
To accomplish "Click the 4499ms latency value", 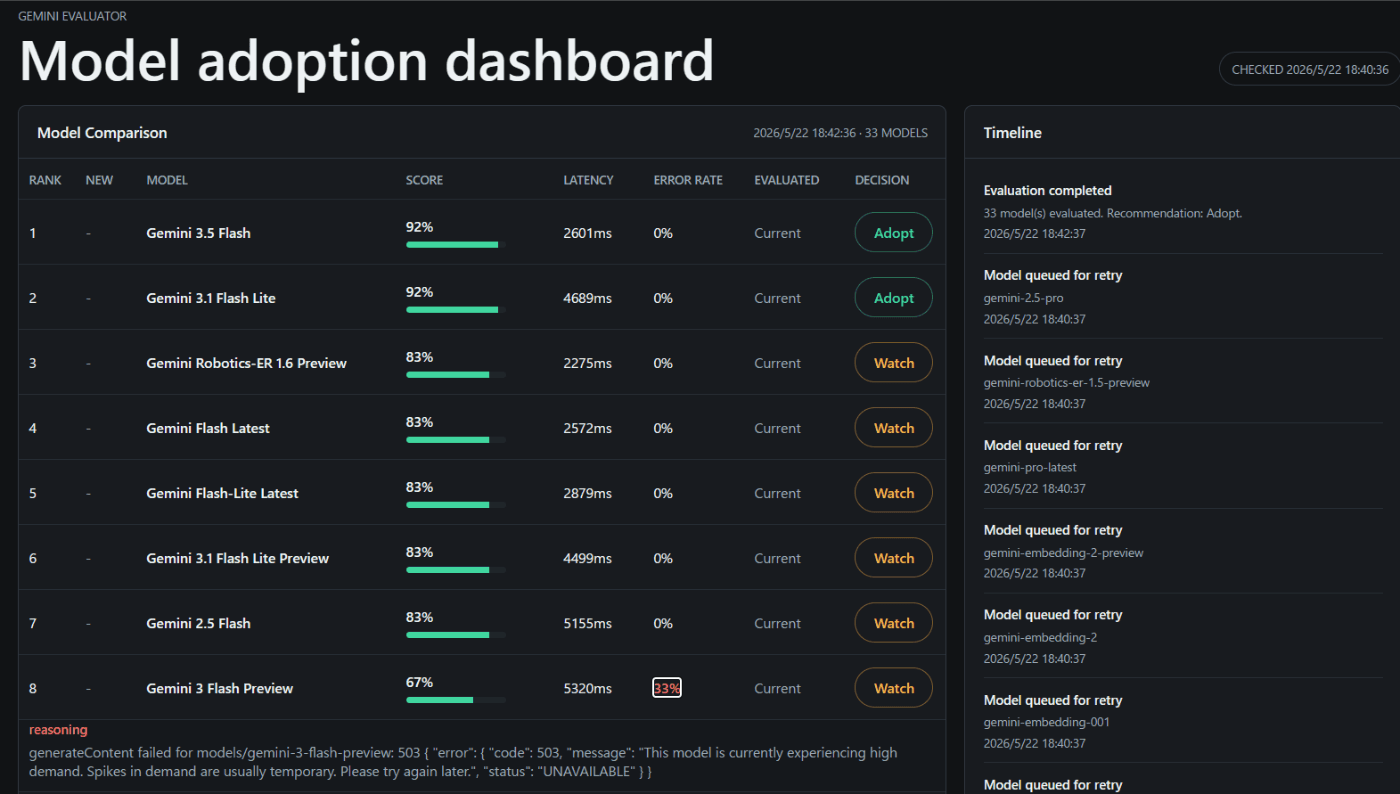I will 587,558.
